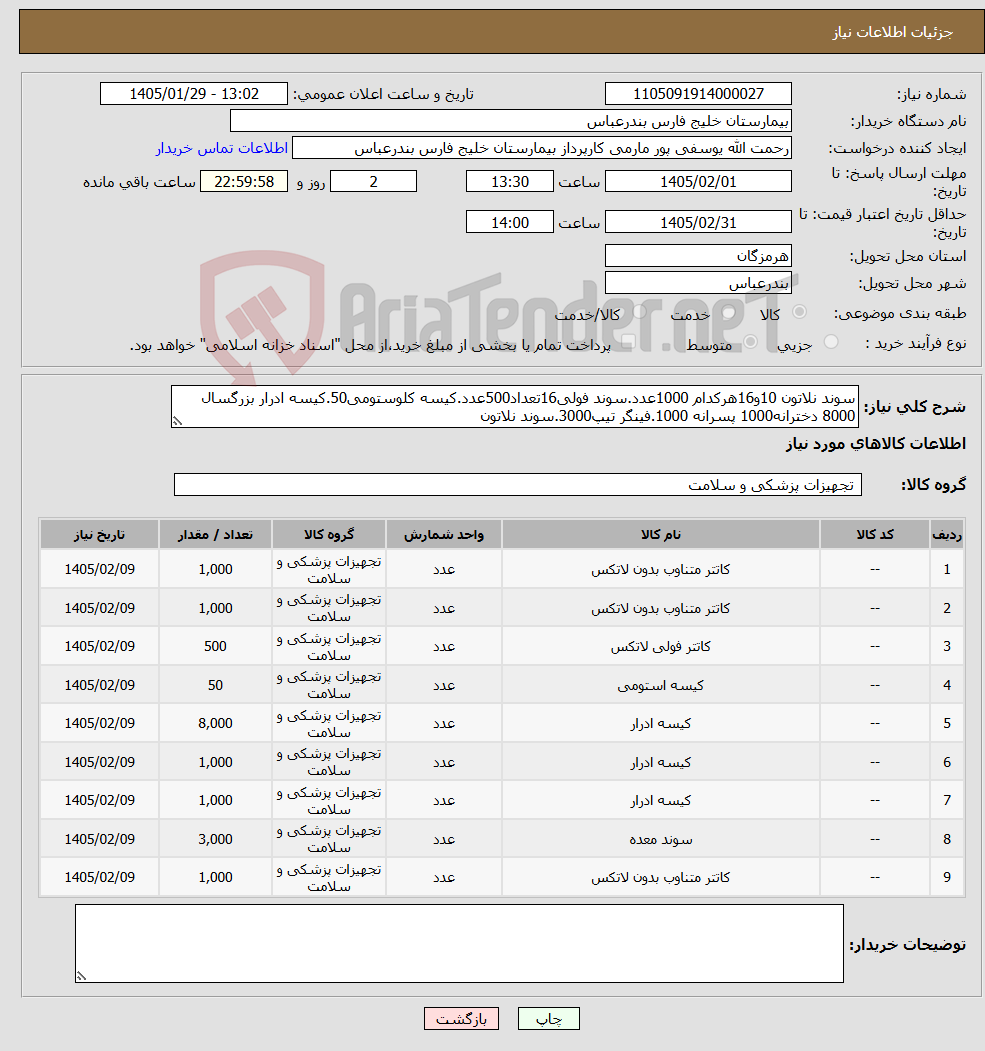Click the تعداد / مقدار column header
Viewport: 985px width, 1051px height.
(215, 535)
